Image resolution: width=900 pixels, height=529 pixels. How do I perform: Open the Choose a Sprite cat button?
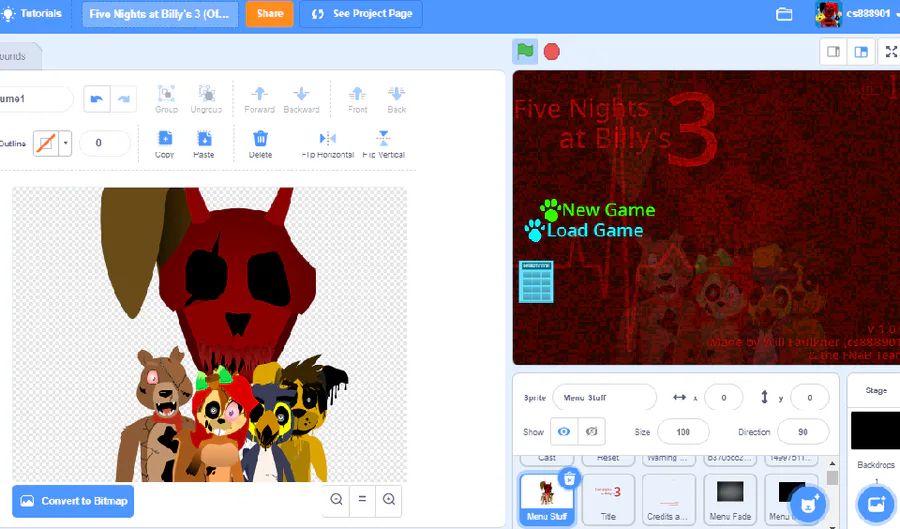809,504
